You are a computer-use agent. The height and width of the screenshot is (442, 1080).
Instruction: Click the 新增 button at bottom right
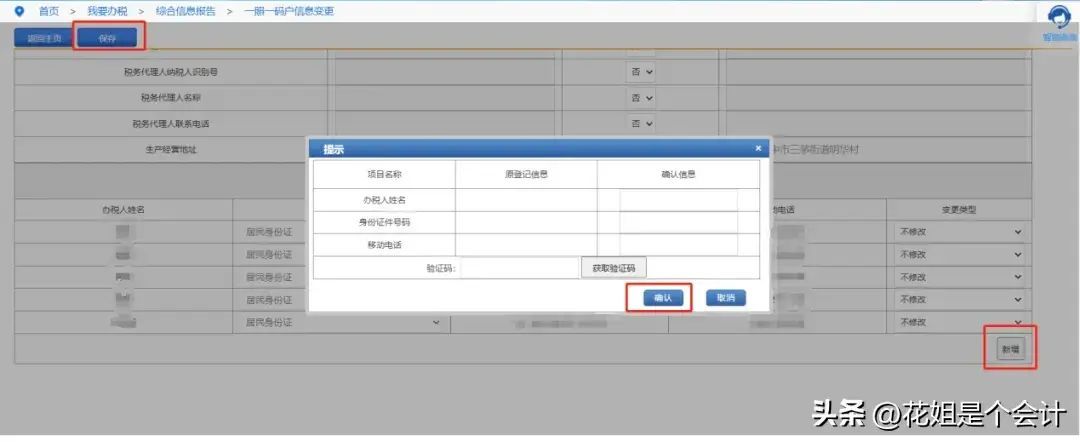(1011, 349)
